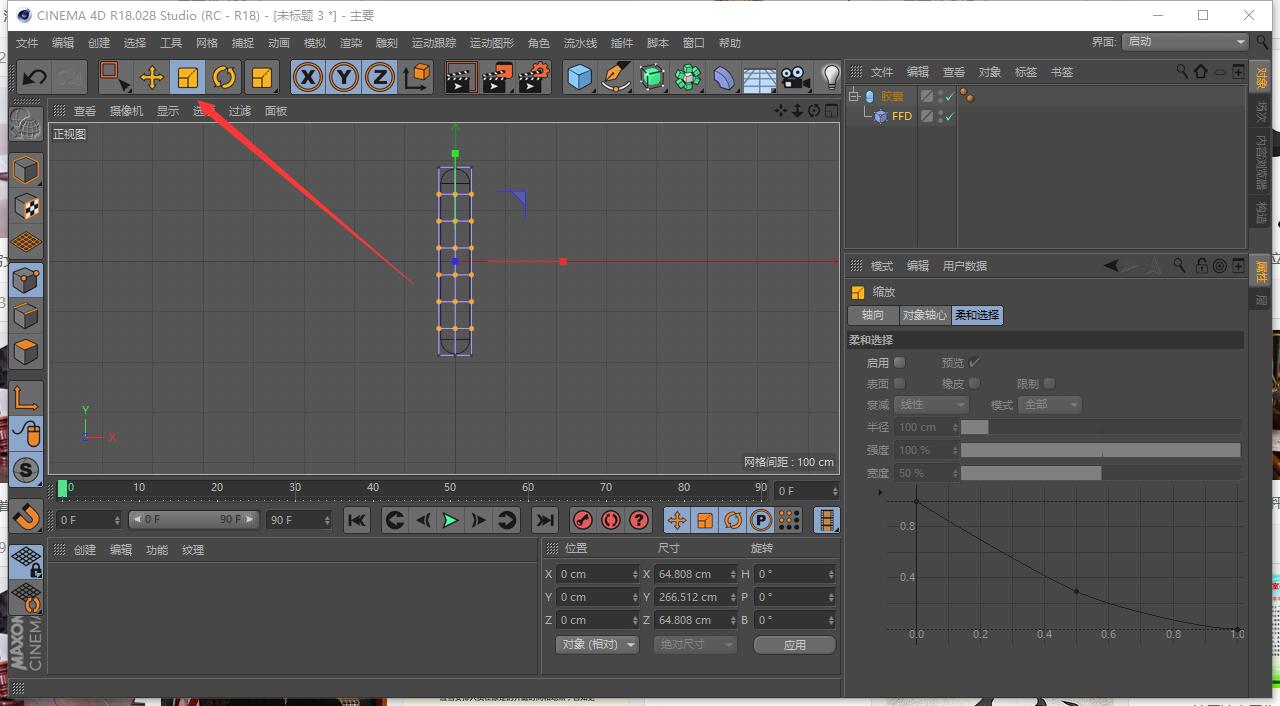Open the 帮助 menu

[x=730, y=43]
